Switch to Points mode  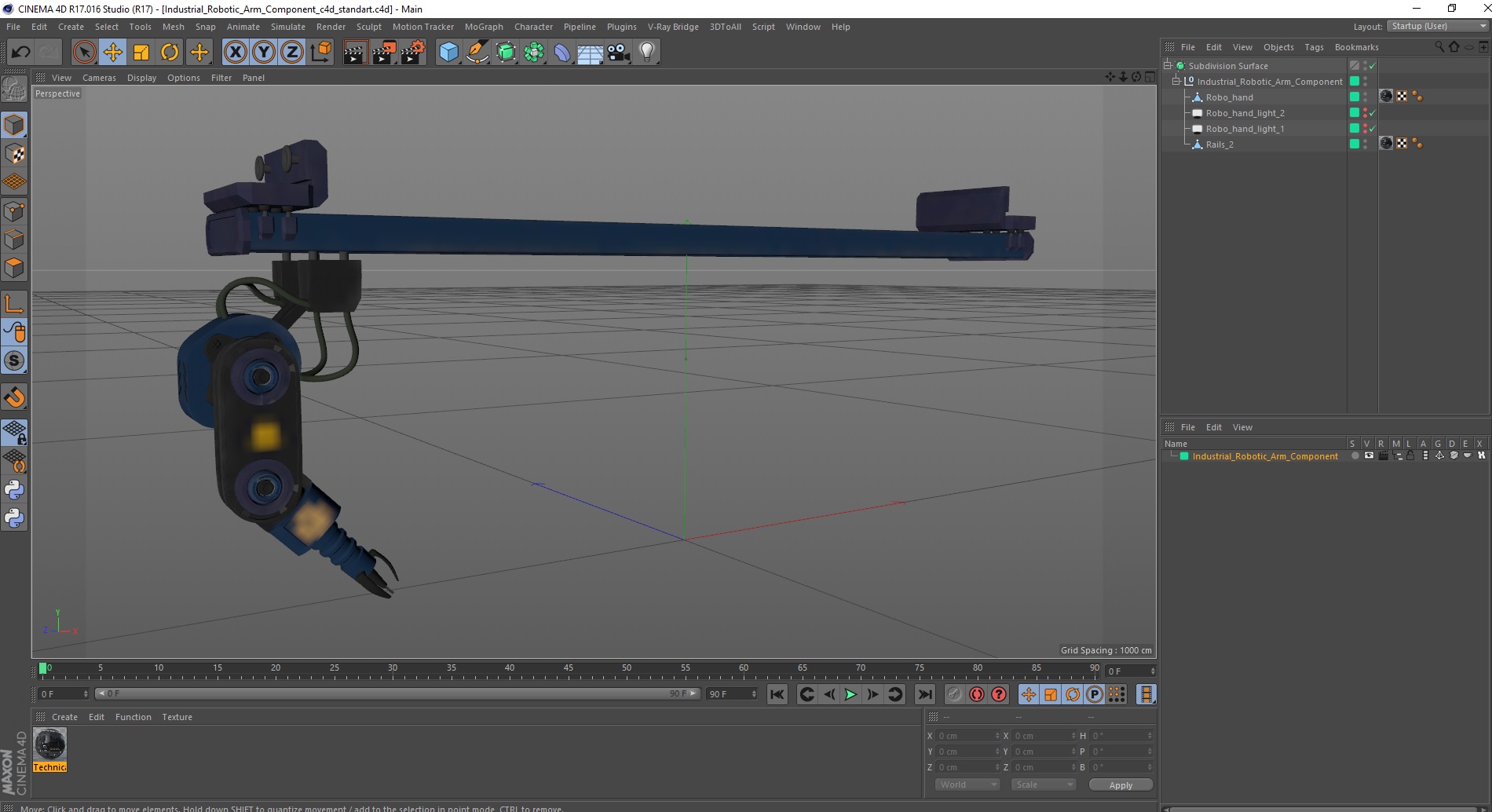pos(14,211)
